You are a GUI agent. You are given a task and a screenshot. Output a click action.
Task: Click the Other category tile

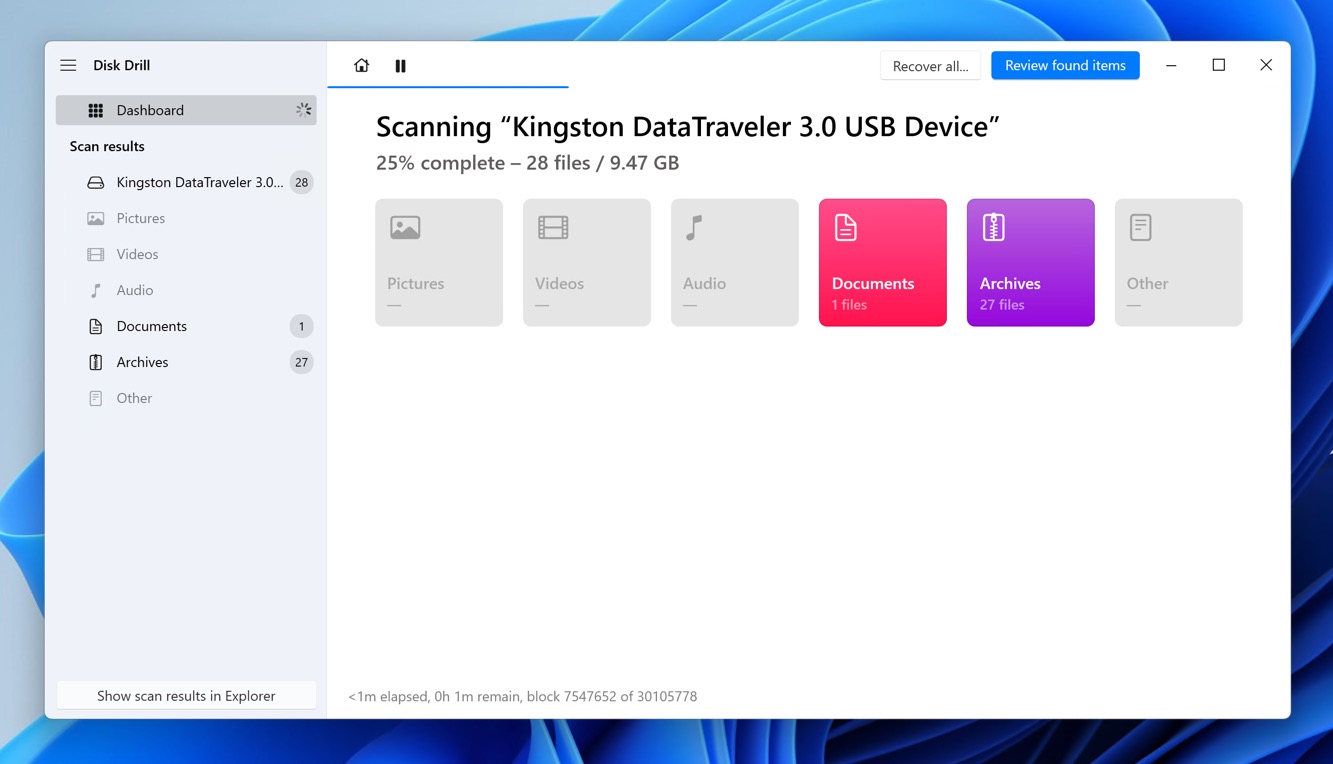click(x=1178, y=262)
